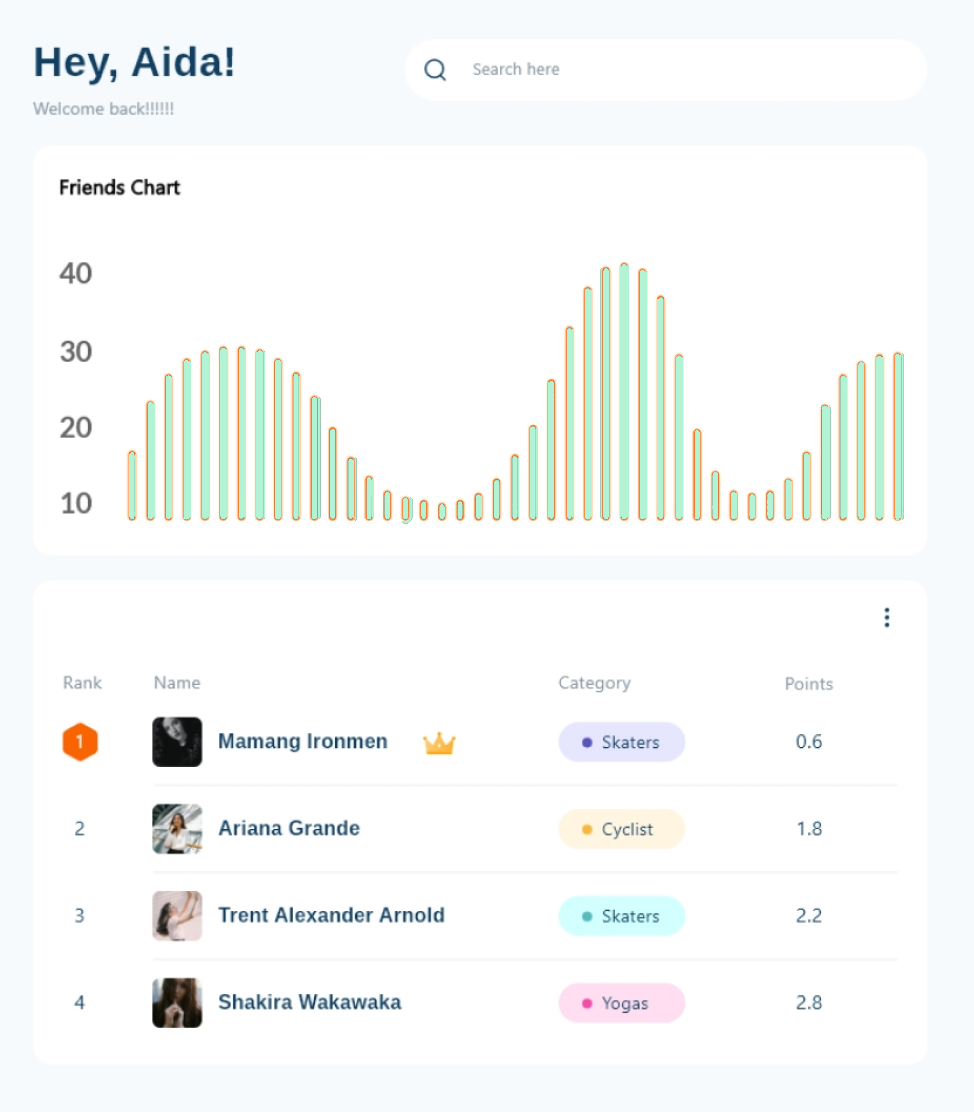The width and height of the screenshot is (974, 1112).
Task: Click Trent Alexander Arnold's teal Skaters tag
Action: [x=621, y=916]
